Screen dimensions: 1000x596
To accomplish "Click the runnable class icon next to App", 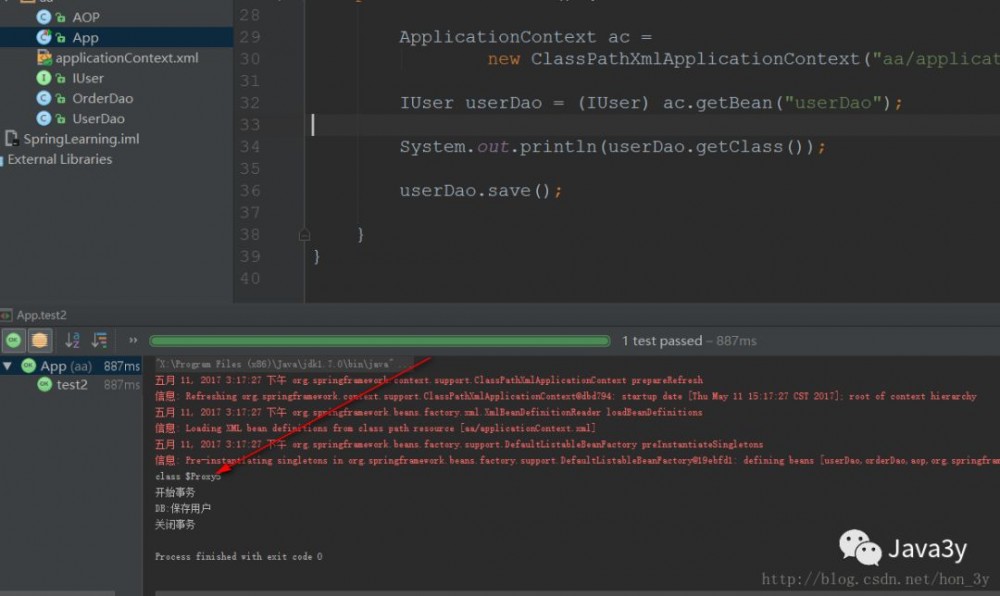I will pos(43,38).
